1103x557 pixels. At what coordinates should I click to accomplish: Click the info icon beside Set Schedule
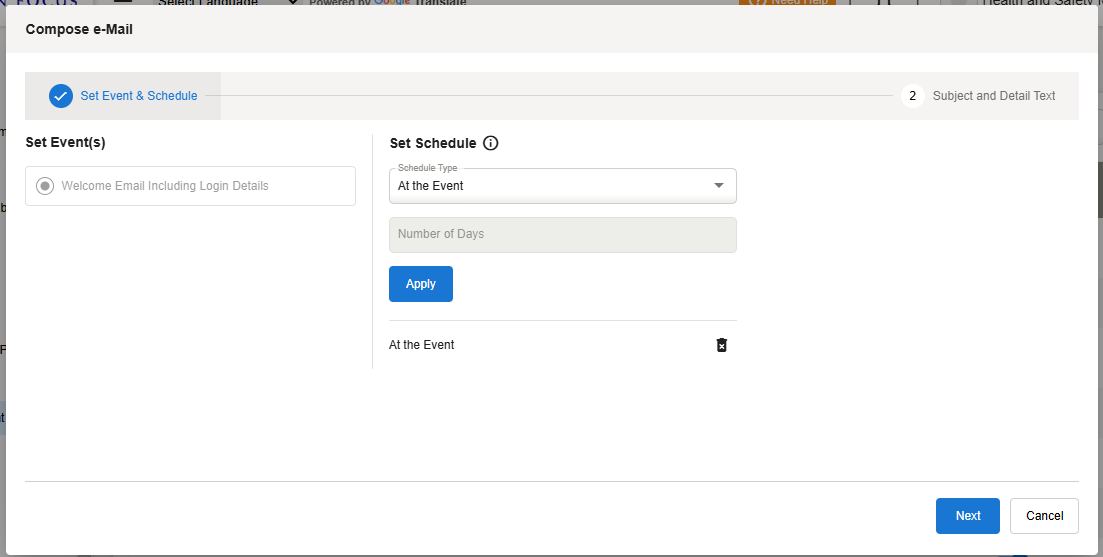(x=490, y=143)
